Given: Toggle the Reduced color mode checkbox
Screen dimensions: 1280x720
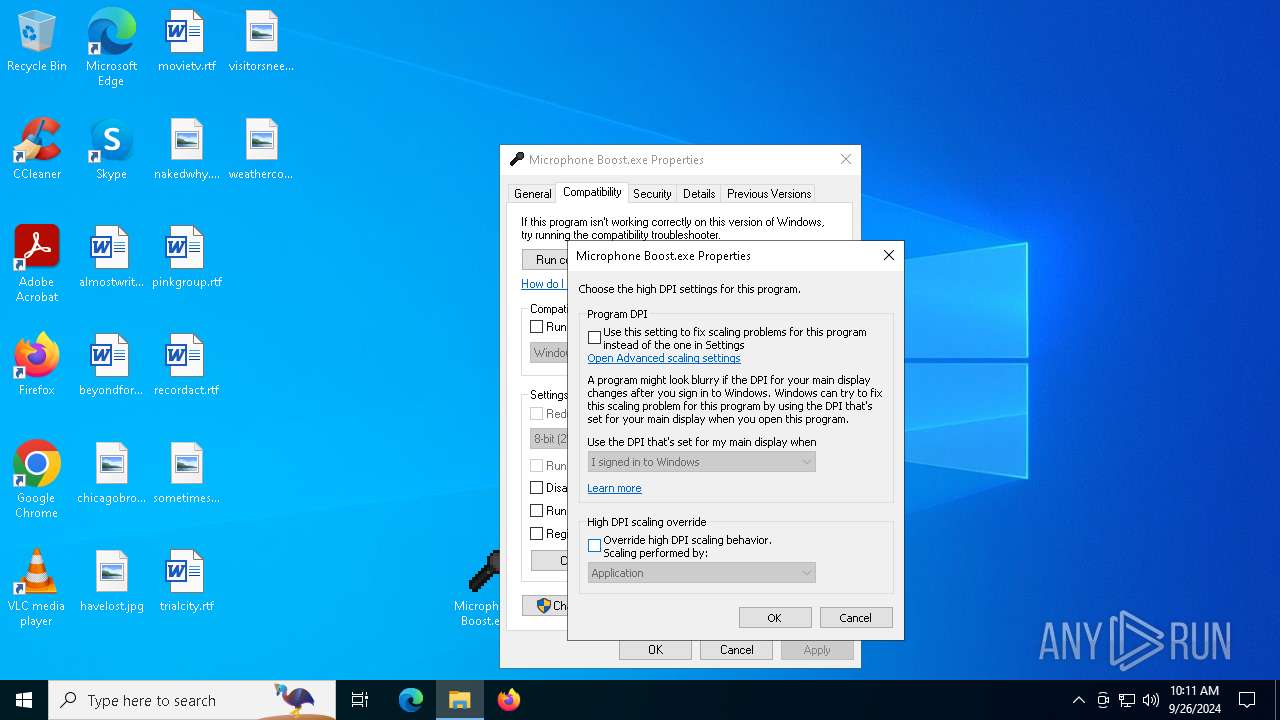Looking at the screenshot, I should (537, 413).
